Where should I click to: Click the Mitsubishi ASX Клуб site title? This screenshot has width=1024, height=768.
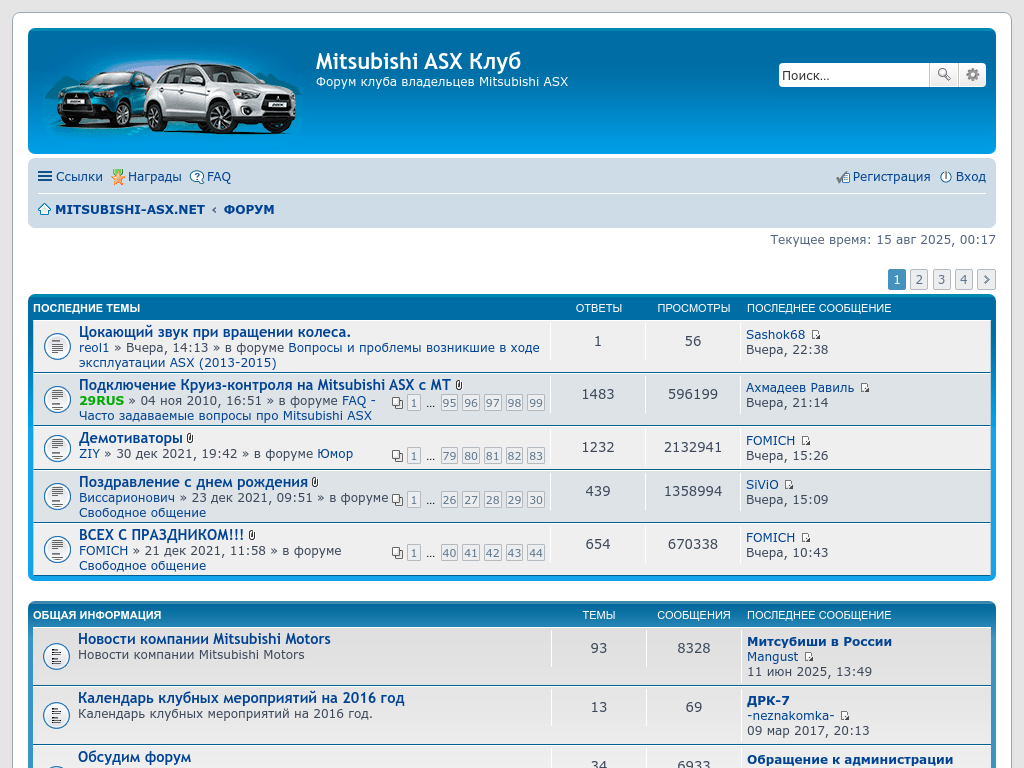pyautogui.click(x=419, y=61)
